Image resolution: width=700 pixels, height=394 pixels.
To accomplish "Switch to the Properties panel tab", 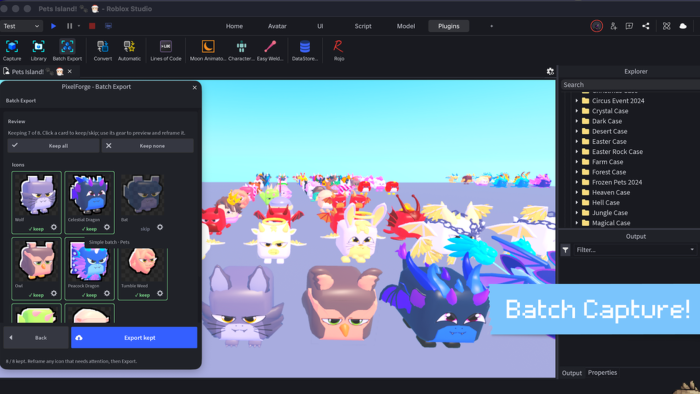I will click(x=602, y=373).
